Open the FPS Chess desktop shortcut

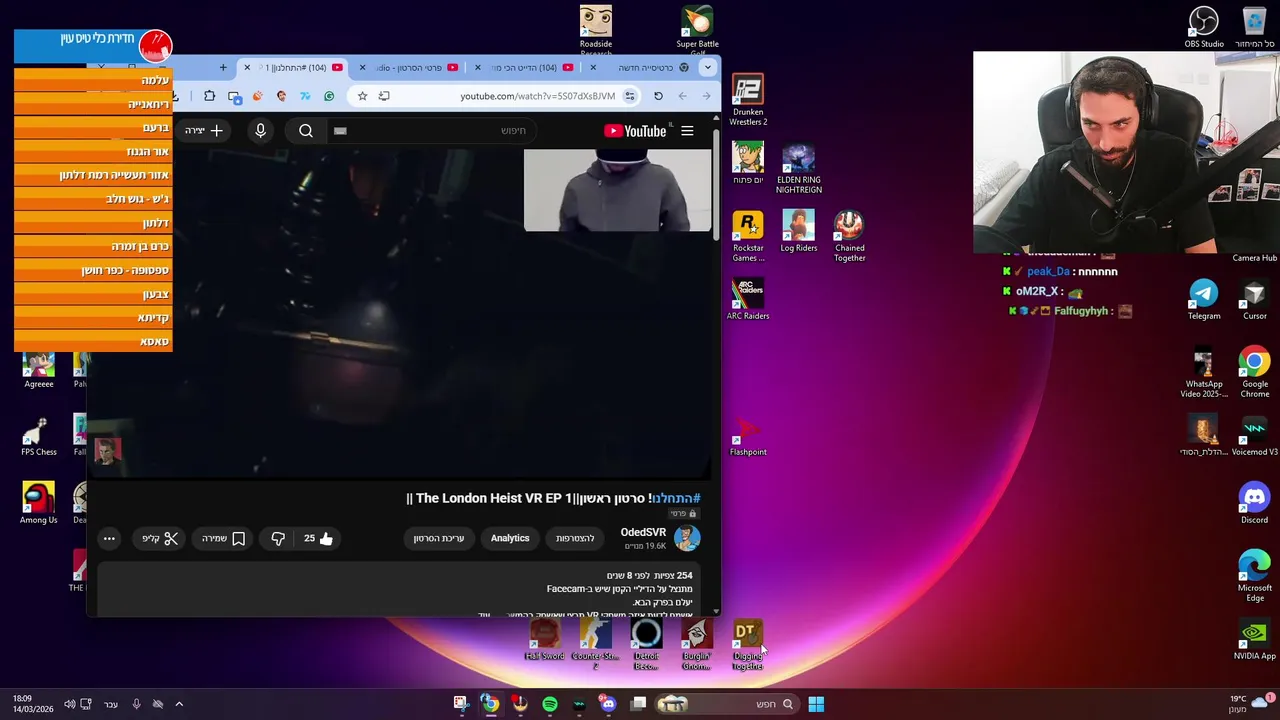pos(39,435)
